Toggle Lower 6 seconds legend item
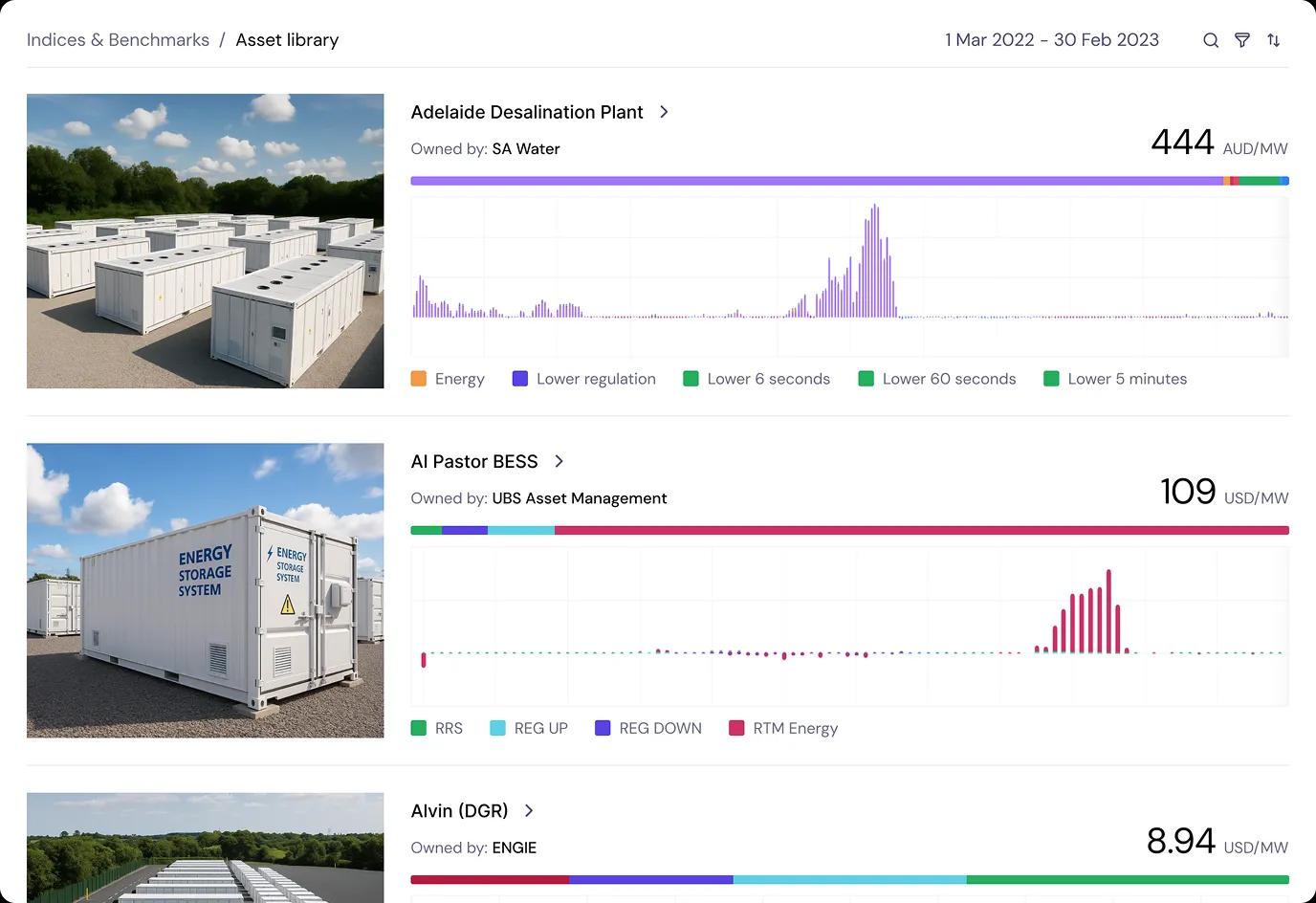Screen dimensions: 1316x903 click(x=756, y=379)
